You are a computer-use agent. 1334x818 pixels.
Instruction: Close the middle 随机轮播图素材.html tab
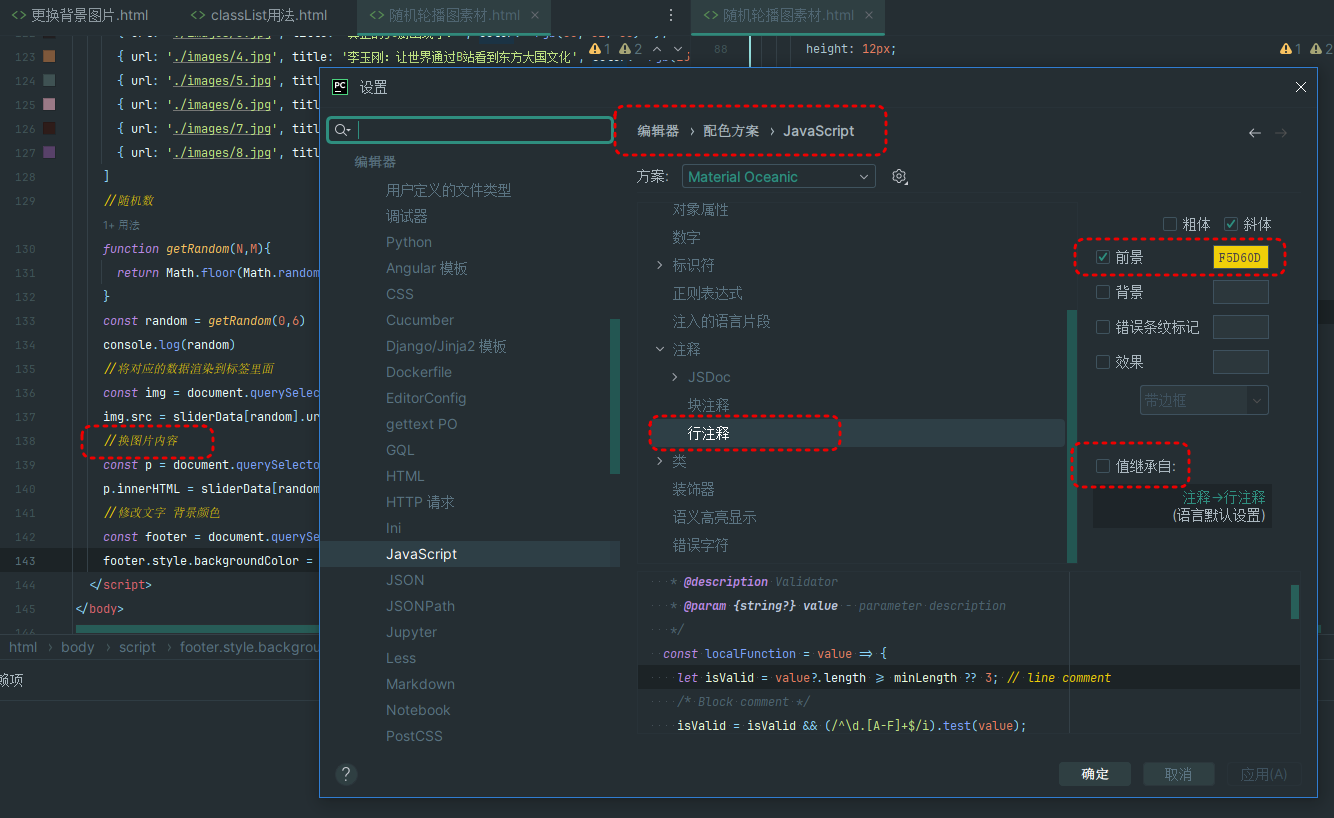(535, 16)
